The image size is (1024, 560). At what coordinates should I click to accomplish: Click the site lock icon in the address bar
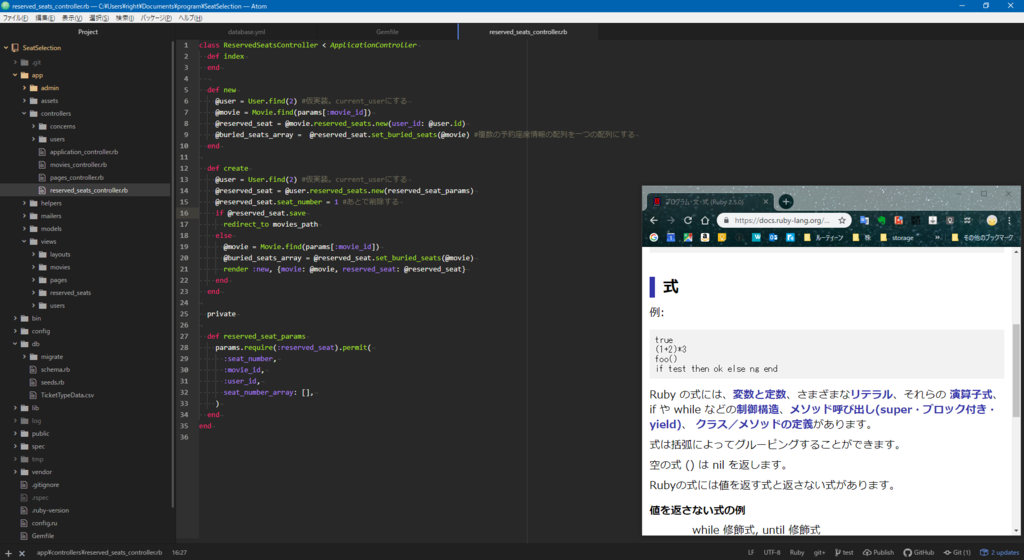coord(726,221)
